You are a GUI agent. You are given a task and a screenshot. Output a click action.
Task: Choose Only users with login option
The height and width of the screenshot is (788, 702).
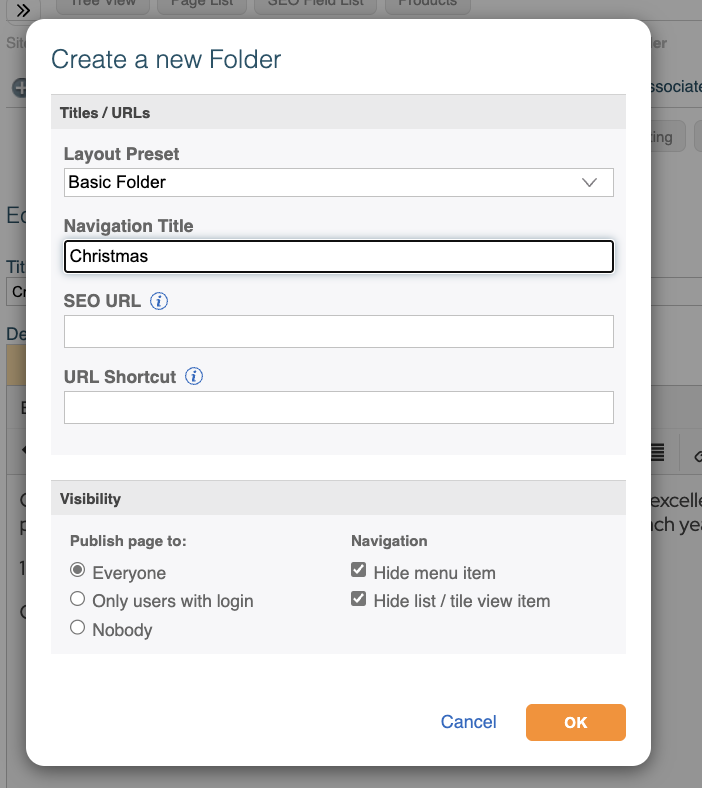[77, 600]
